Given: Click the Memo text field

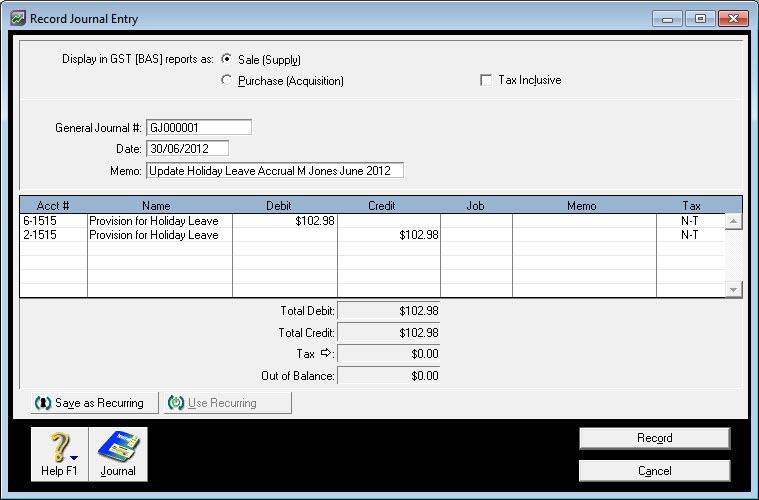Looking at the screenshot, I should coord(274,171).
